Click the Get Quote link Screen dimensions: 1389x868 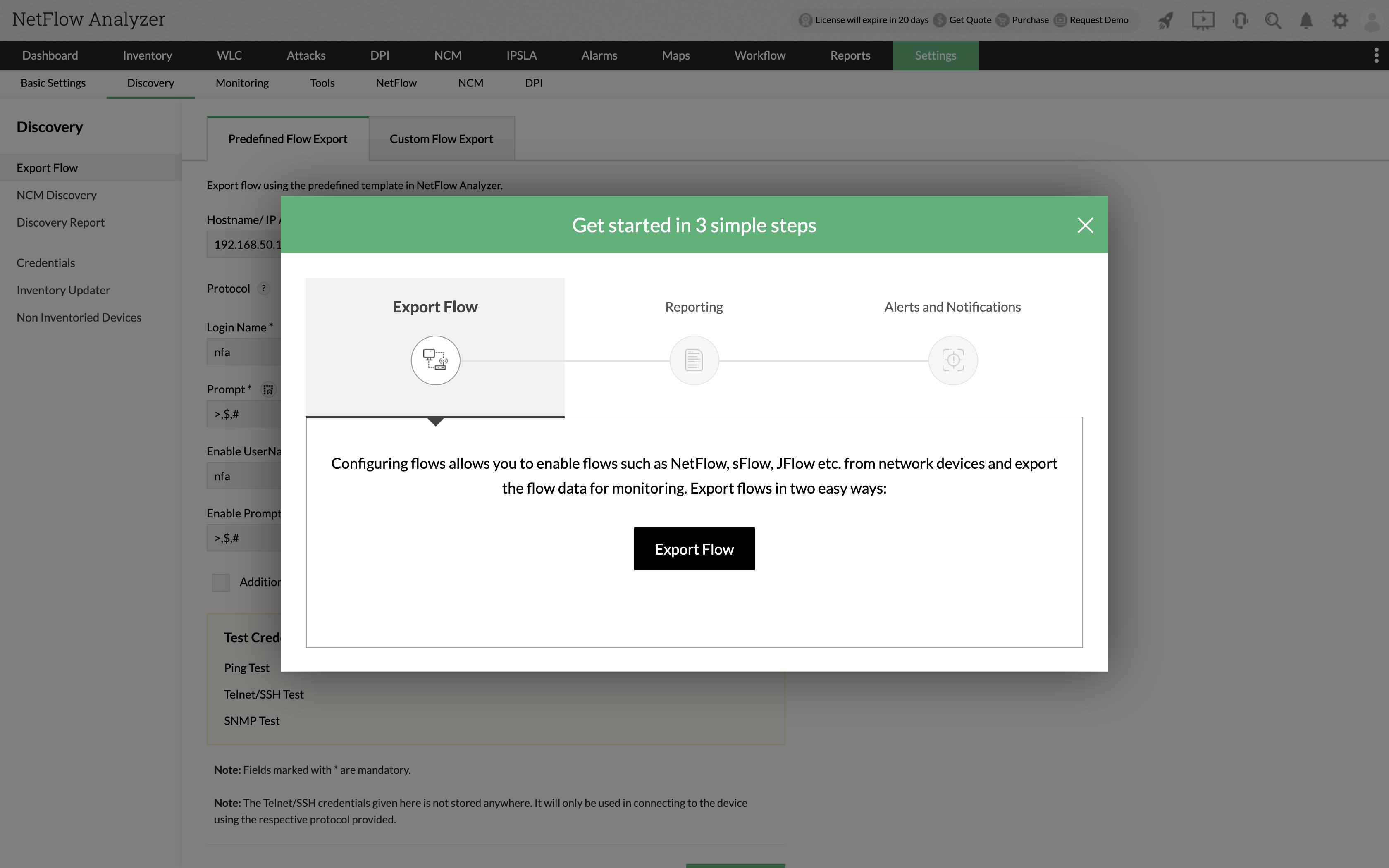[969, 20]
